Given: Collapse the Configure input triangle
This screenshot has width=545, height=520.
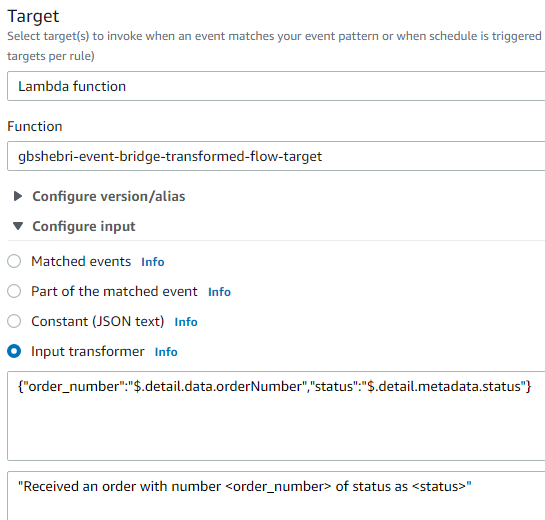Looking at the screenshot, I should pyautogui.click(x=18, y=226).
